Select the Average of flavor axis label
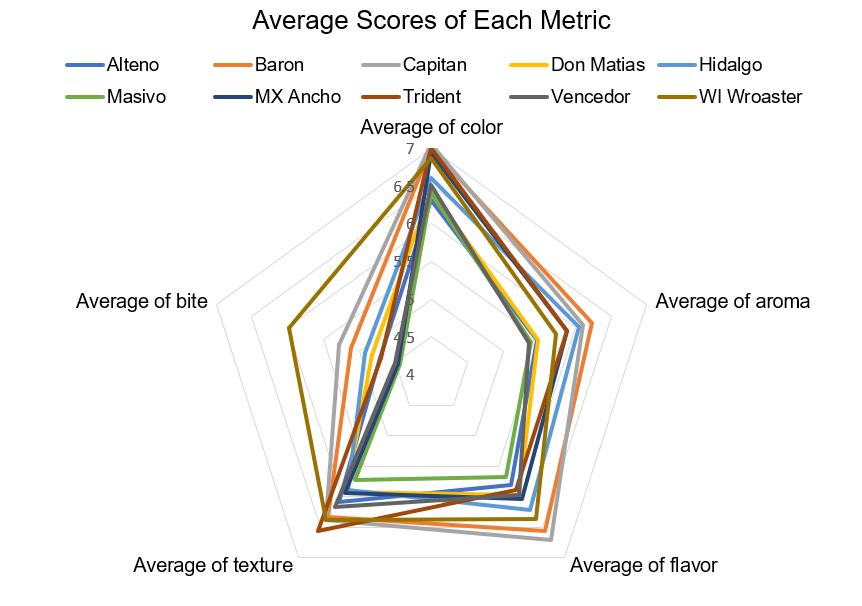The height and width of the screenshot is (606, 862). (644, 566)
